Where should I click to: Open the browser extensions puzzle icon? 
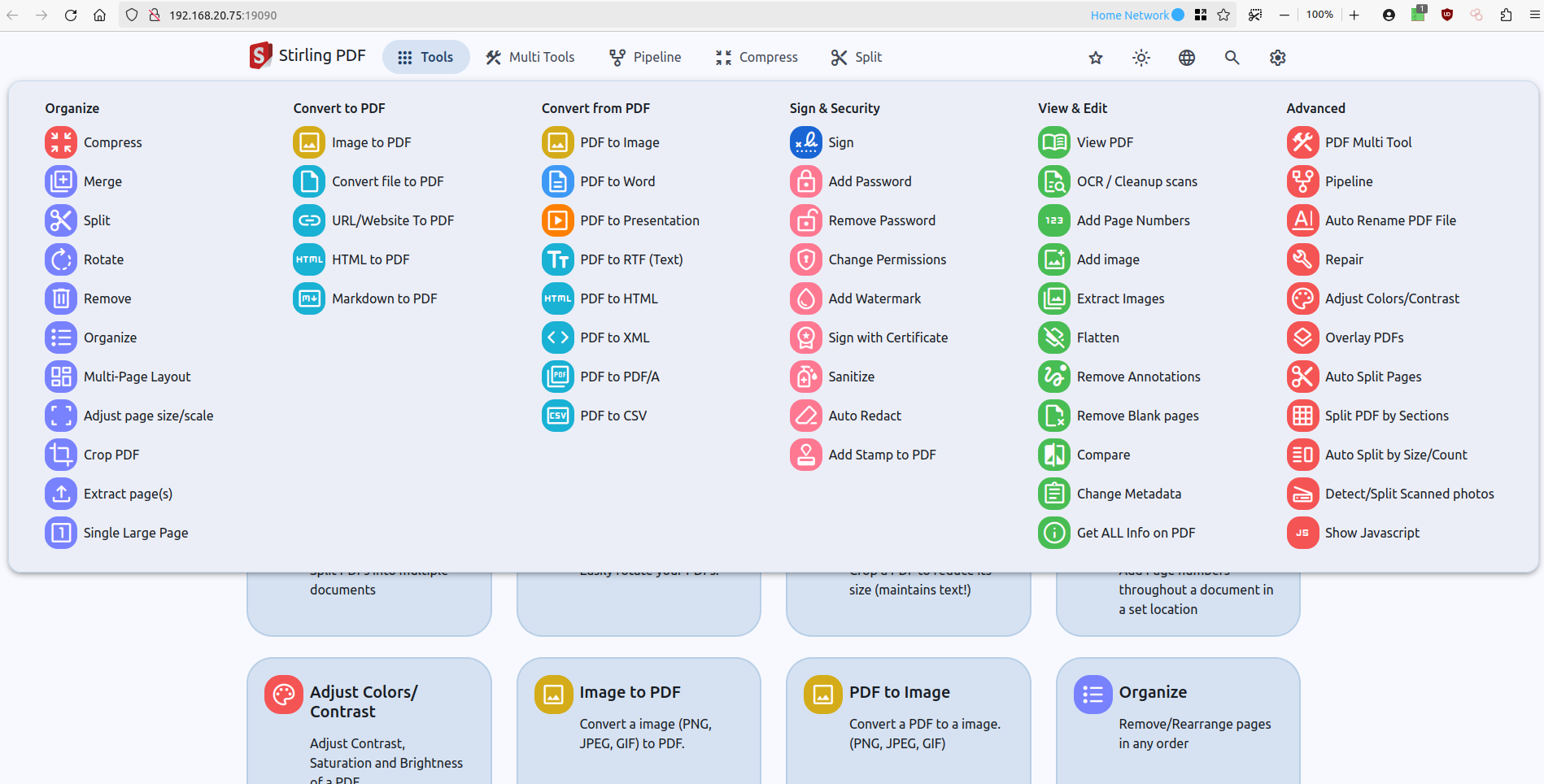[1506, 15]
